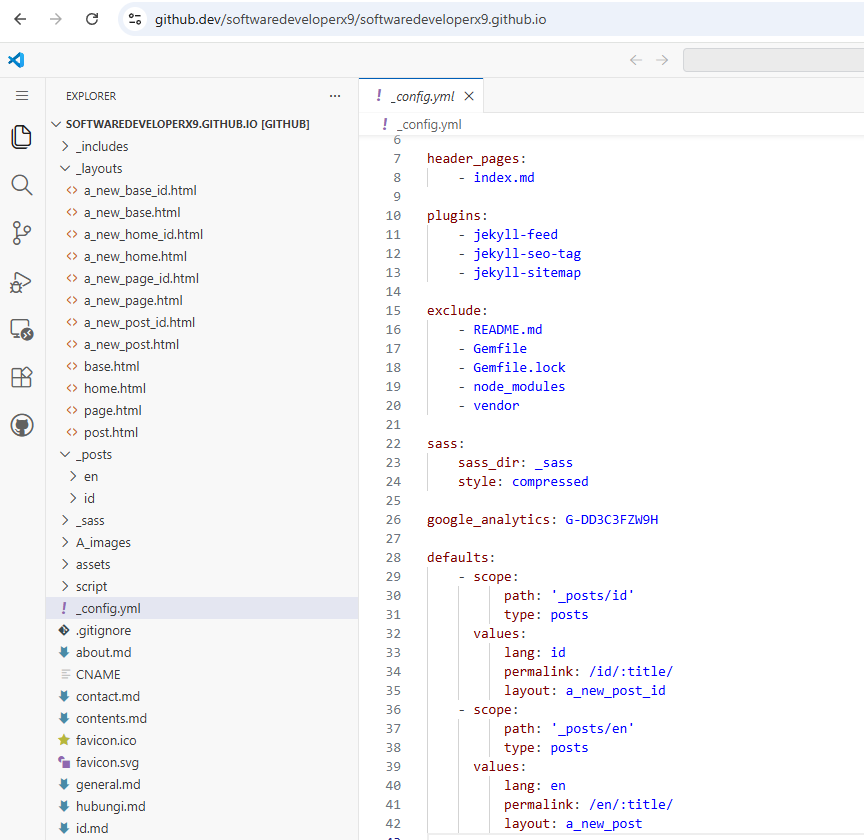
Task: Open the application menu hamburger icon
Action: pos(21,96)
